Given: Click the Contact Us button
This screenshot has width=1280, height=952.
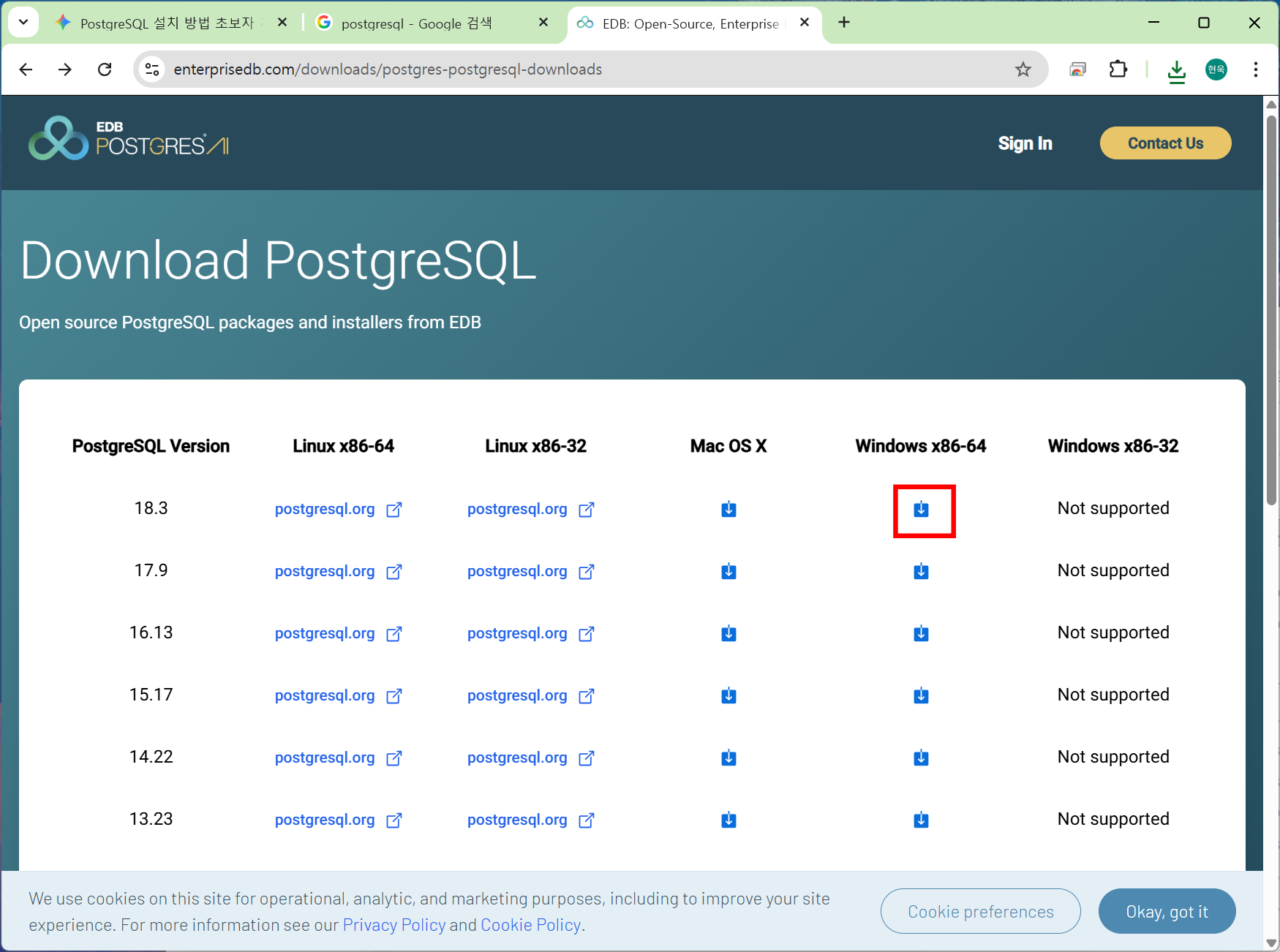Looking at the screenshot, I should pyautogui.click(x=1165, y=143).
